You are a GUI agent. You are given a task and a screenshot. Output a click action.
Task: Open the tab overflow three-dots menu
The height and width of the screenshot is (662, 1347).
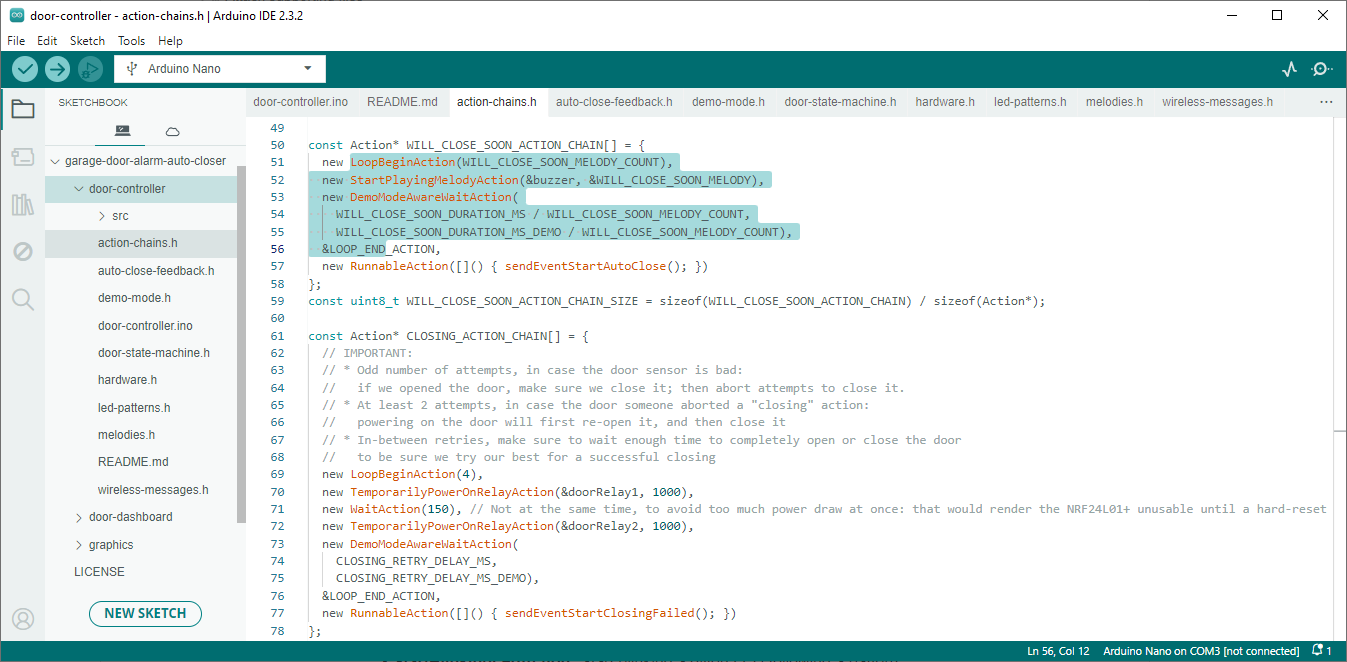pyautogui.click(x=1326, y=102)
